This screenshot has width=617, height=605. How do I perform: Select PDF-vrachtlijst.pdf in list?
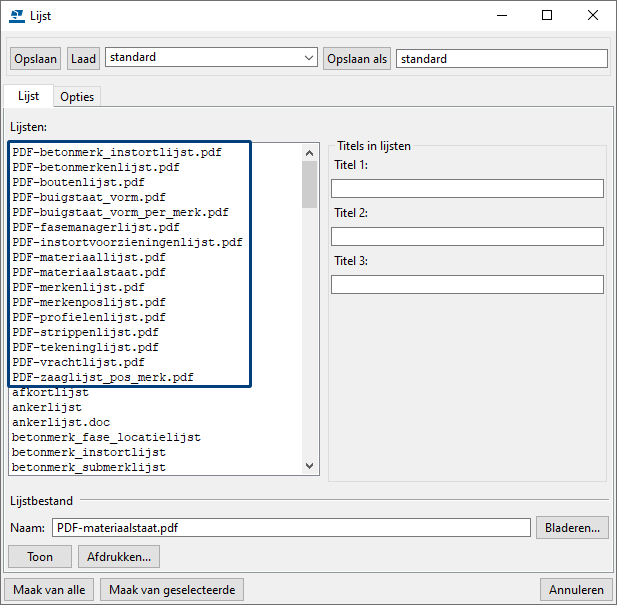pos(78,362)
